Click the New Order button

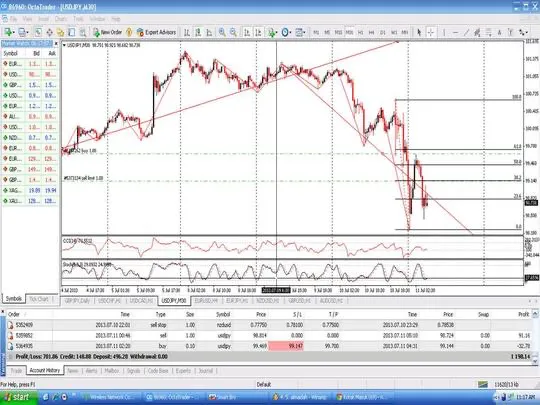(107, 32)
